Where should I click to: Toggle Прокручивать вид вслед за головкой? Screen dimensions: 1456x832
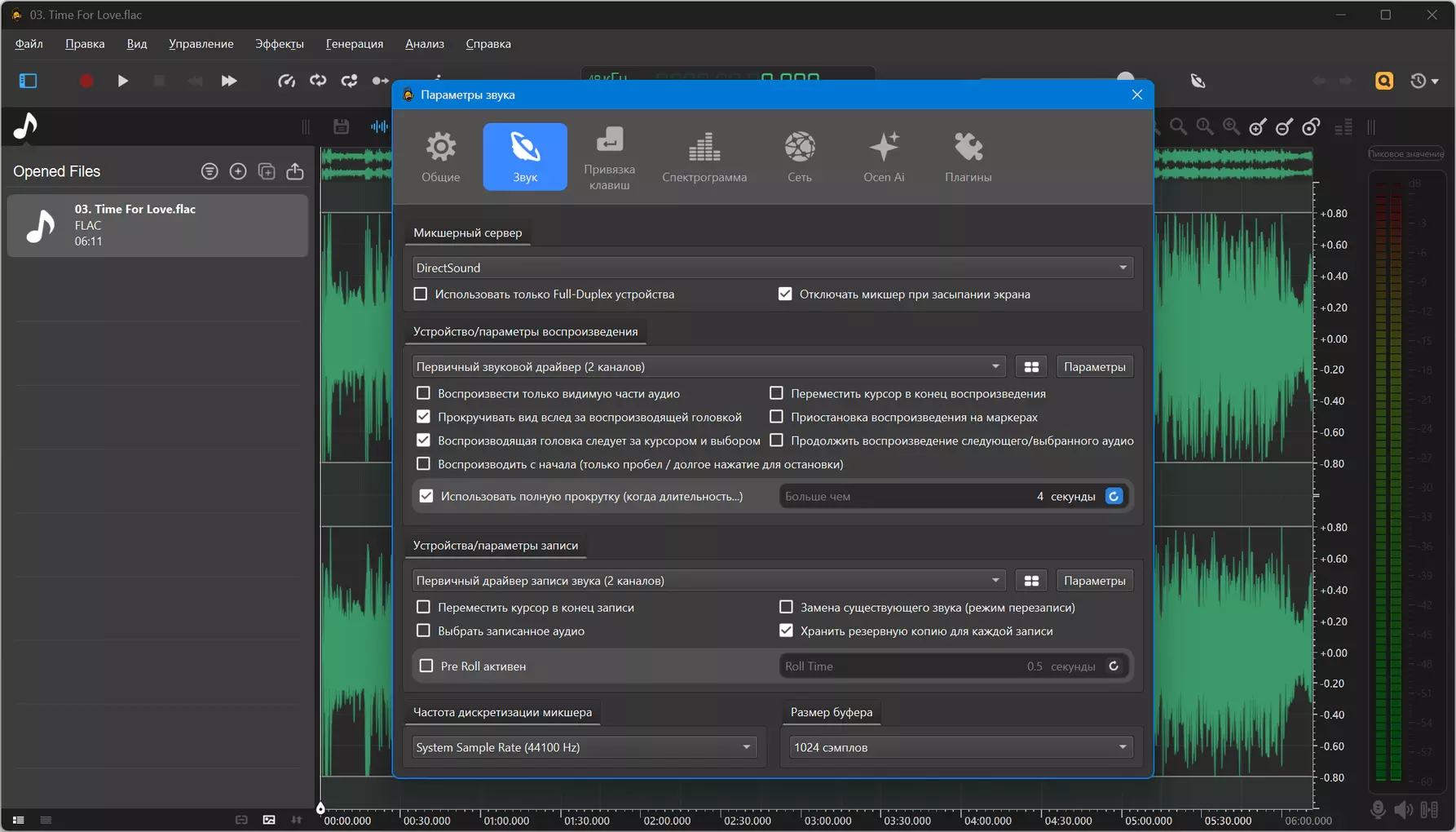pyautogui.click(x=423, y=417)
